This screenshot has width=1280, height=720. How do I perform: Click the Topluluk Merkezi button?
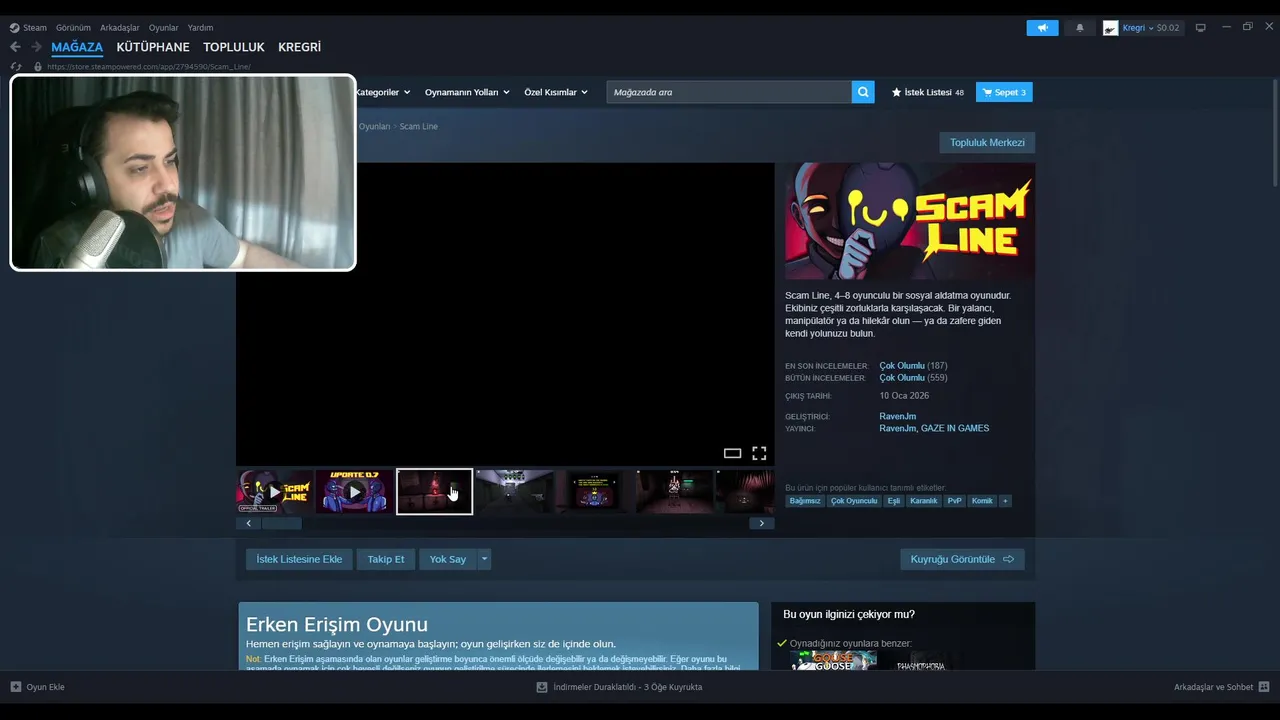(x=987, y=143)
